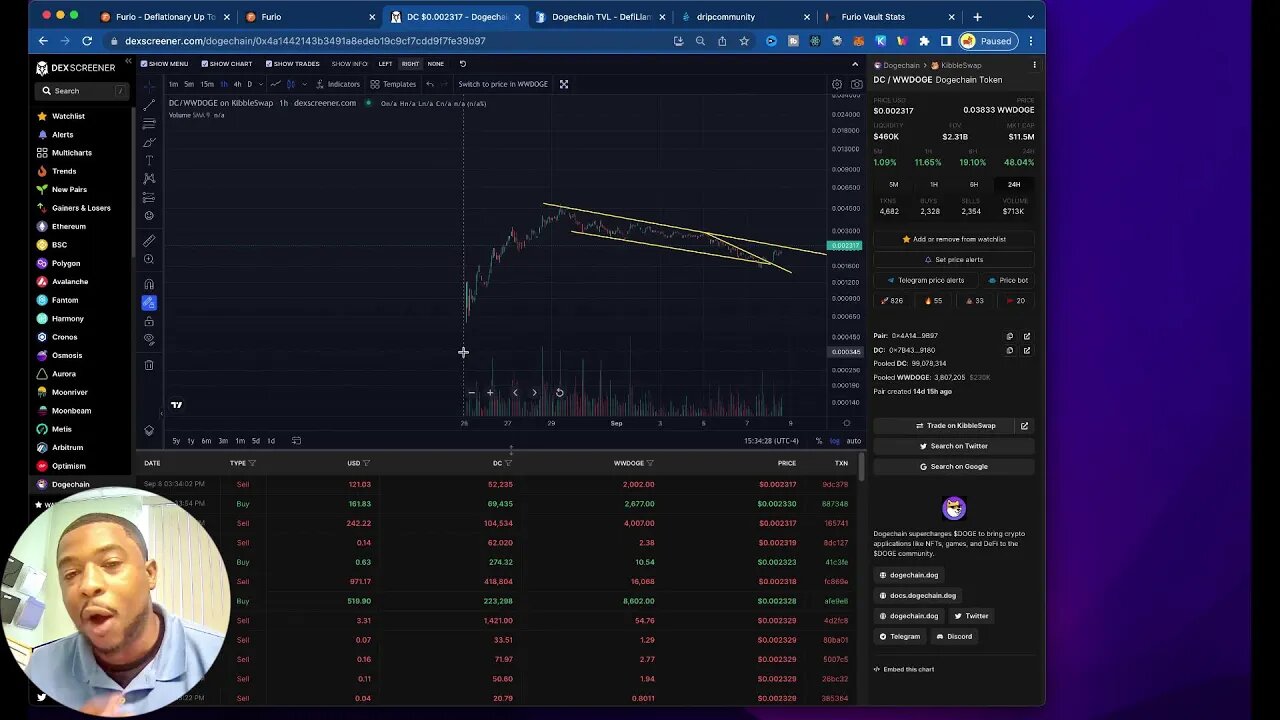Open the candle style dropdown

click(304, 84)
